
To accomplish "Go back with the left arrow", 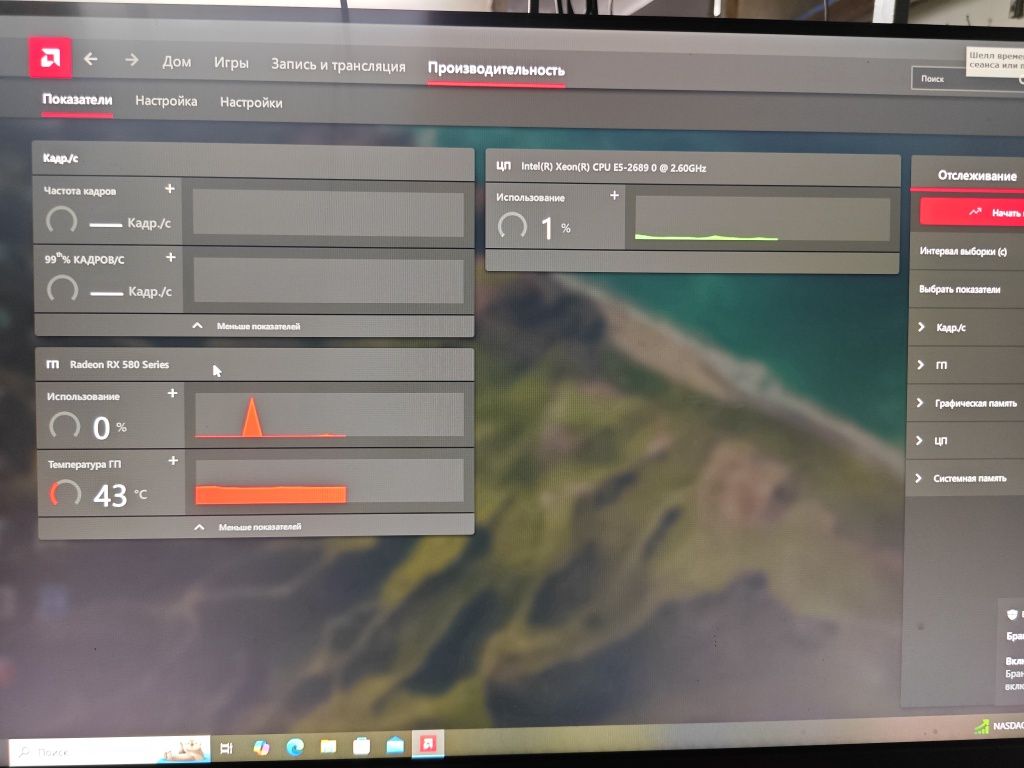I will tap(91, 59).
